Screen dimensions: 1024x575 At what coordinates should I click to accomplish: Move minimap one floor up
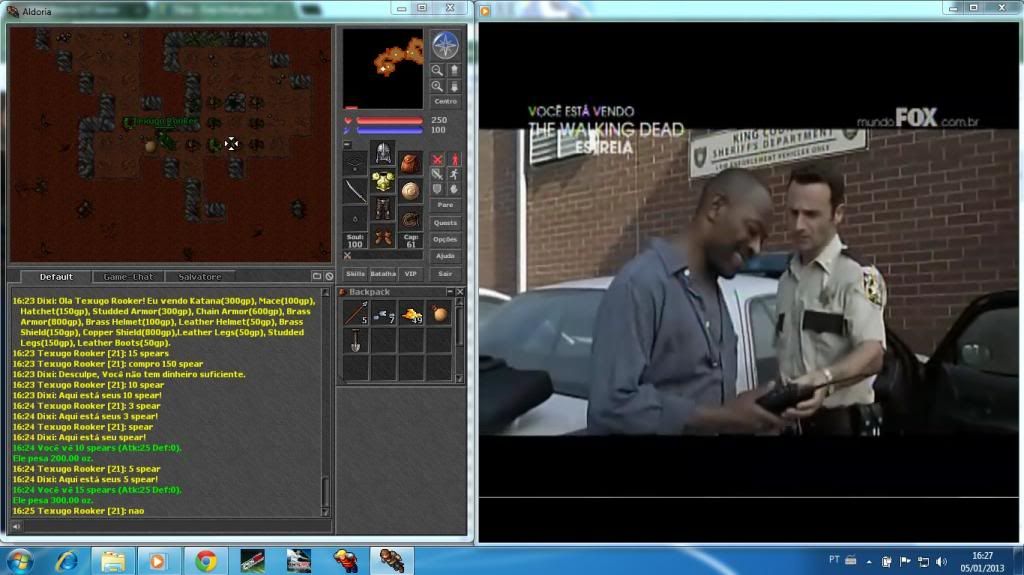pyautogui.click(x=455, y=70)
